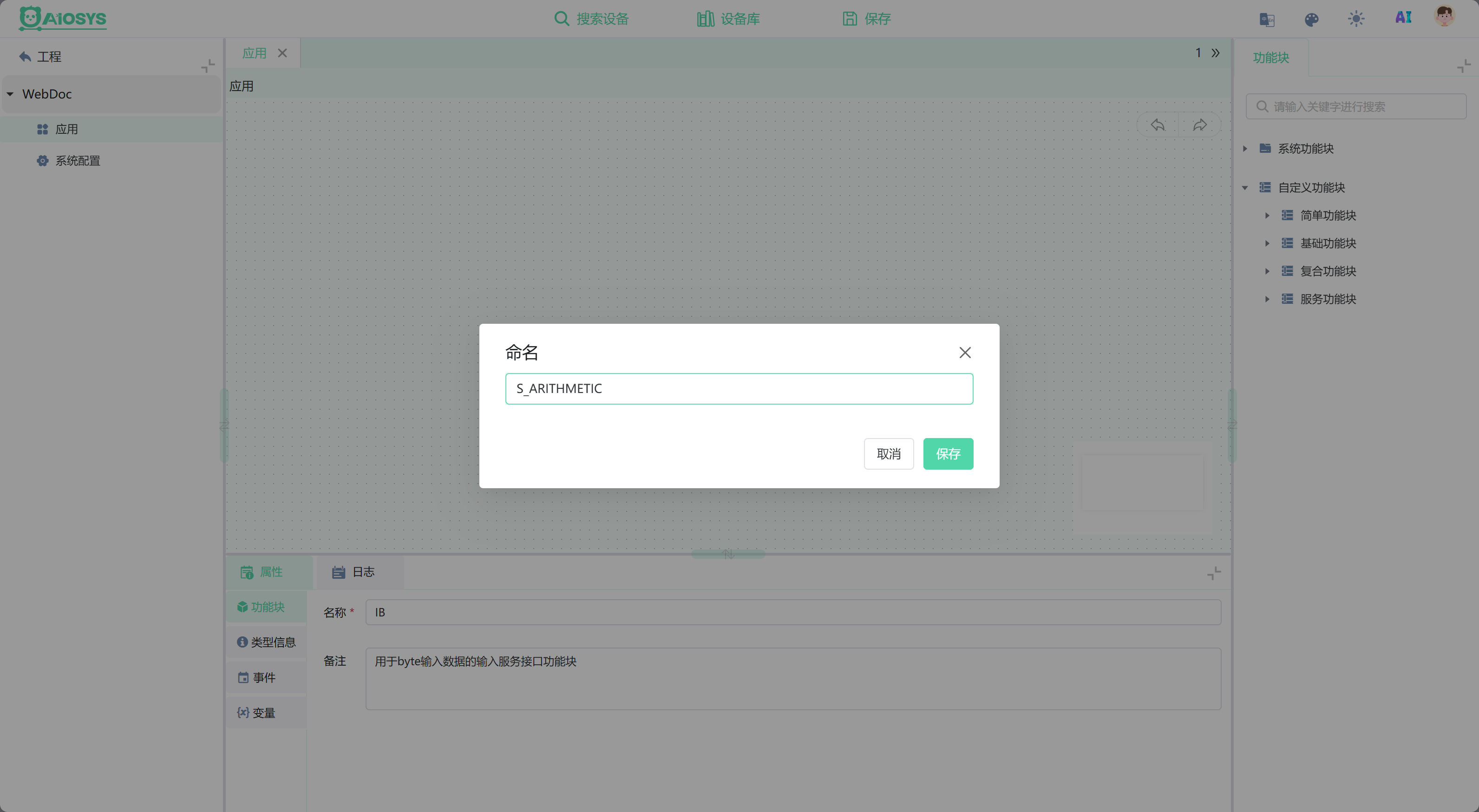This screenshot has height=812, width=1479.
Task: Open the 变量 section
Action: click(x=266, y=713)
